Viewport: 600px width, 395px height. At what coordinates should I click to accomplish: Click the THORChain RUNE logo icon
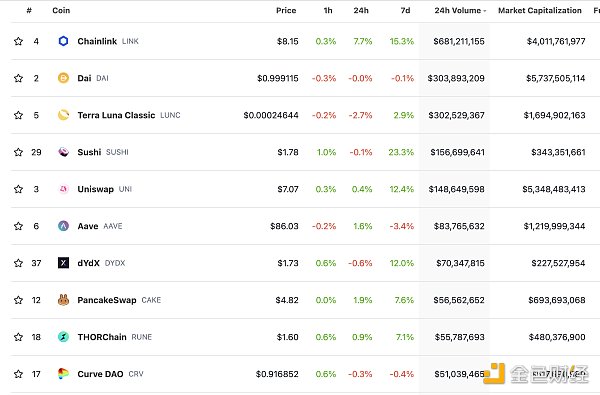(x=64, y=337)
